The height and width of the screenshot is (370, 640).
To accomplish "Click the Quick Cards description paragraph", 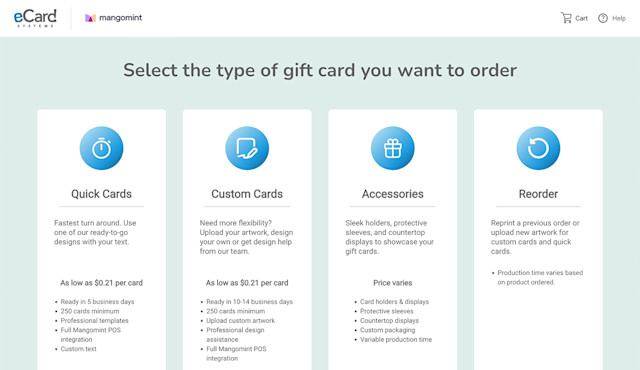I will tap(95, 233).
